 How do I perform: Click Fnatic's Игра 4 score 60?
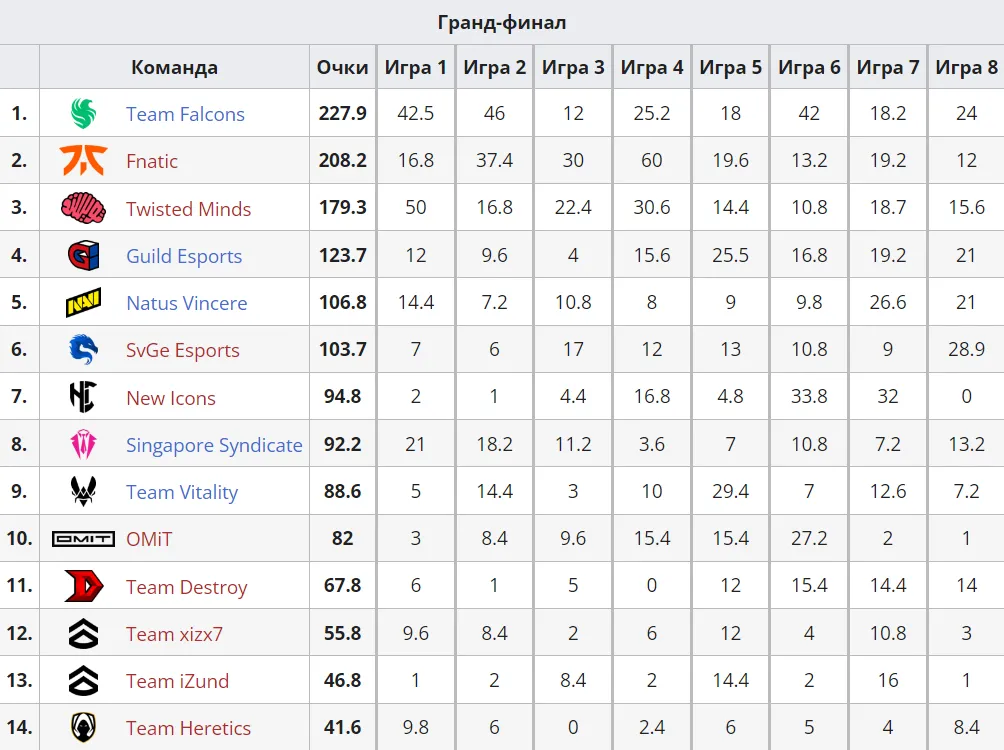(x=652, y=160)
